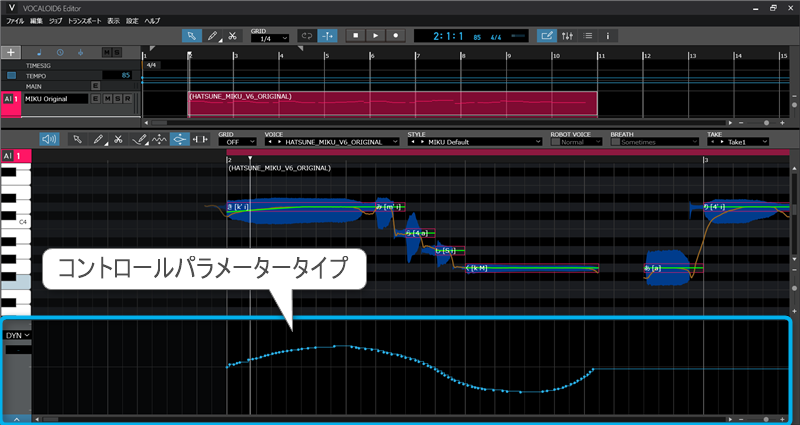Viewport: 800px width, 425px height.
Task: Toggle the R button on MIKU Original track
Action: pos(128,99)
